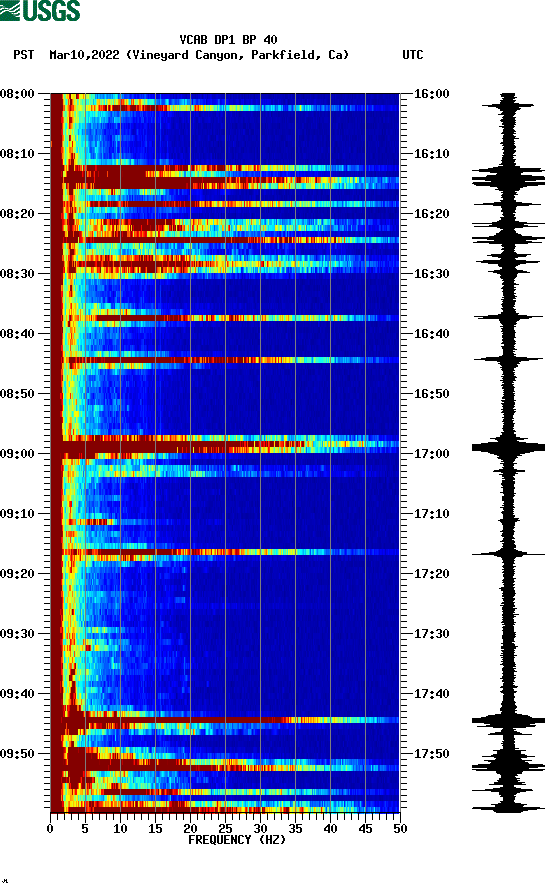
Task: Click the '17:30' UTC time label
Action: click(x=431, y=634)
